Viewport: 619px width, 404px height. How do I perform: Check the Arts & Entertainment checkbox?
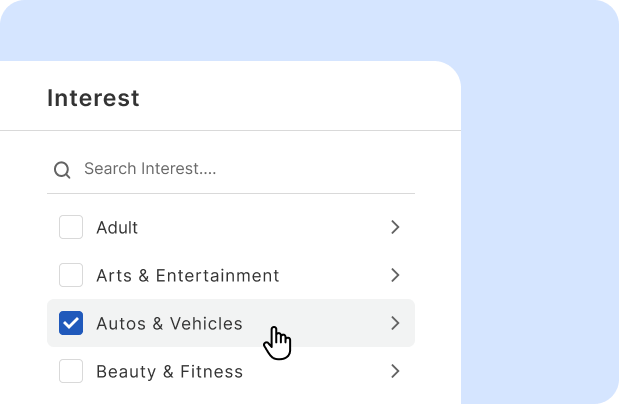pyautogui.click(x=71, y=275)
